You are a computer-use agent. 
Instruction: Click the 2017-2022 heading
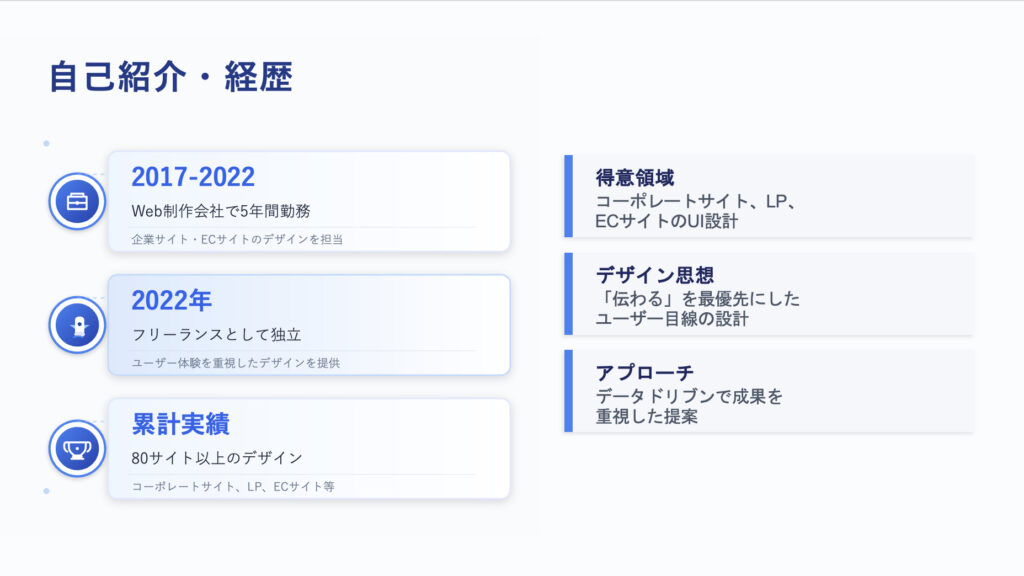(193, 177)
